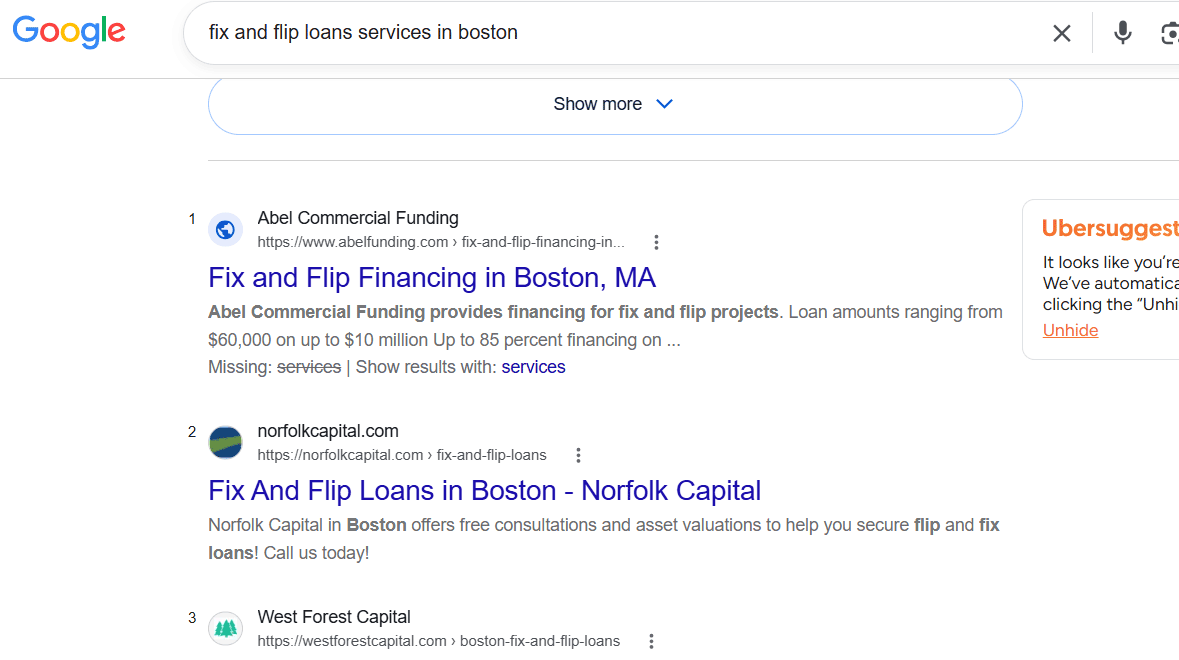Click Abel Commercial Funding globe favicon

(x=226, y=229)
